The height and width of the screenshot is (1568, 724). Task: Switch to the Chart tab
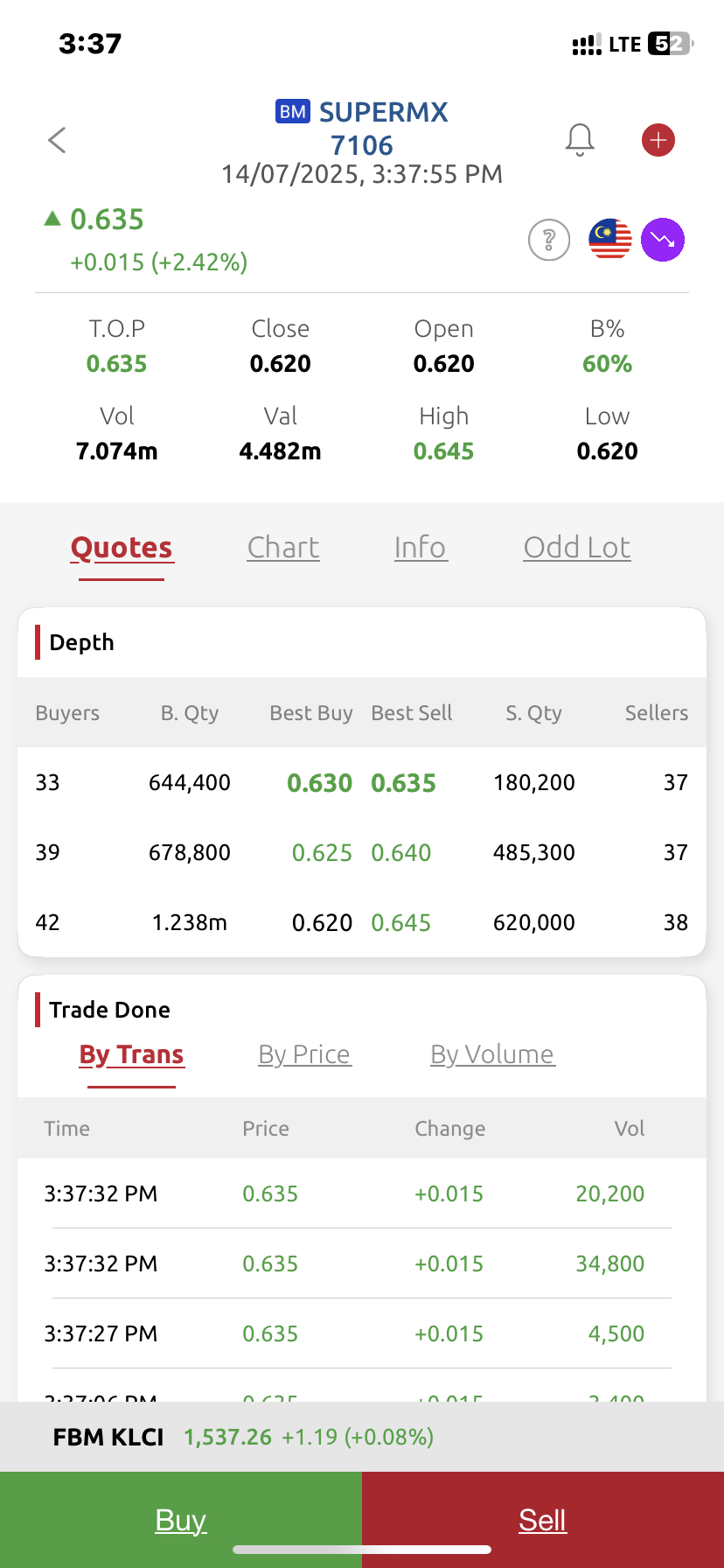tap(283, 548)
